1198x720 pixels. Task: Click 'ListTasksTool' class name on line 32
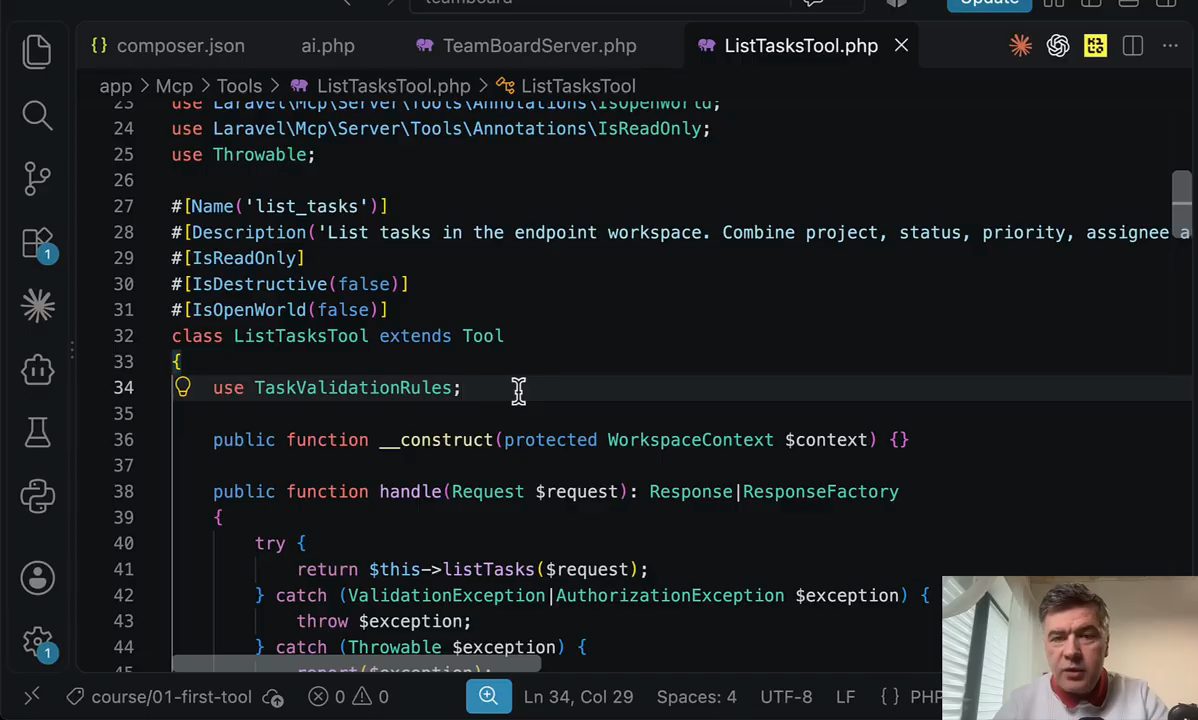(301, 336)
